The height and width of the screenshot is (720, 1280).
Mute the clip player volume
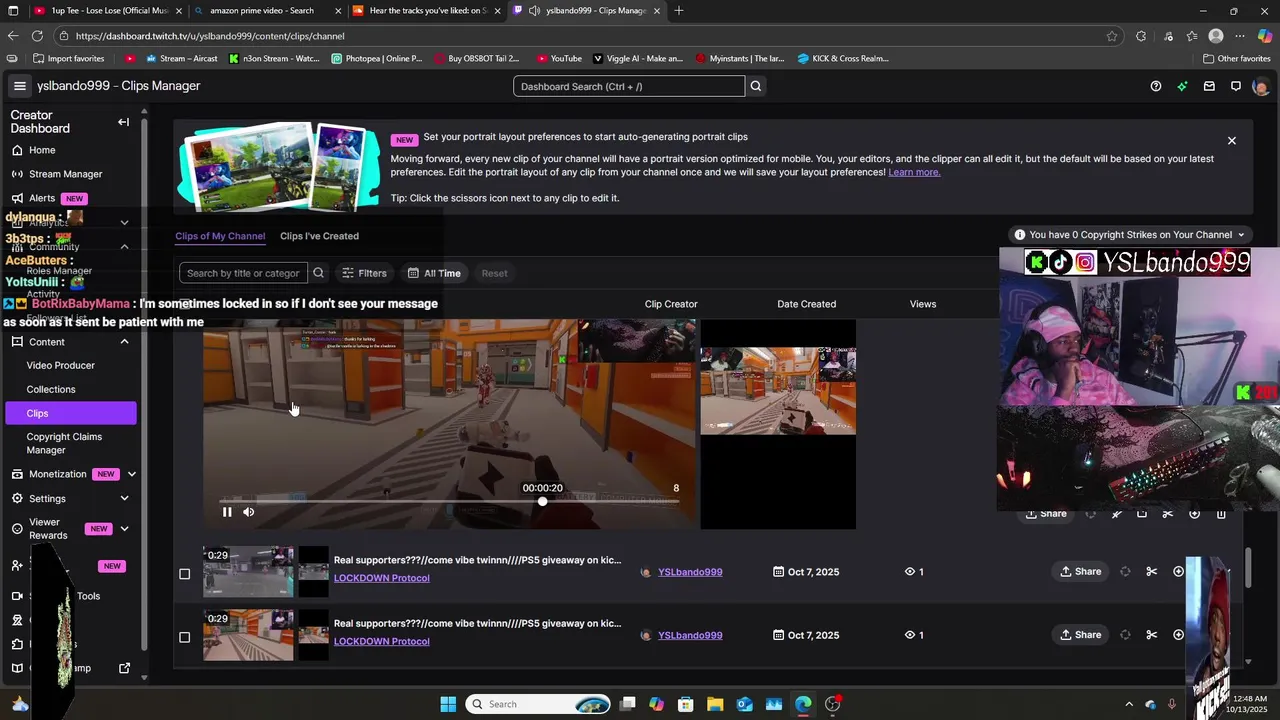coord(249,512)
